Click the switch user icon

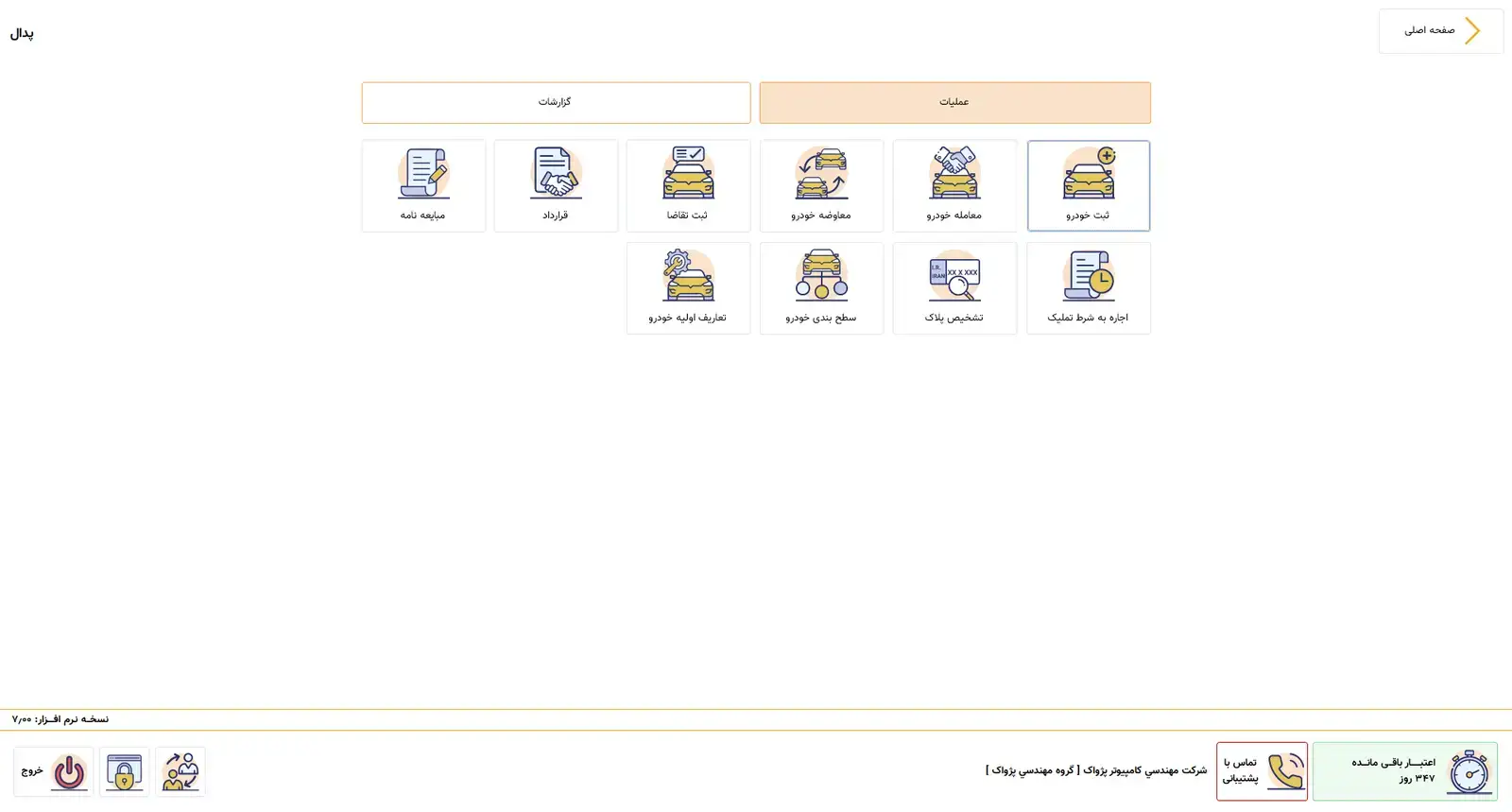pos(180,771)
